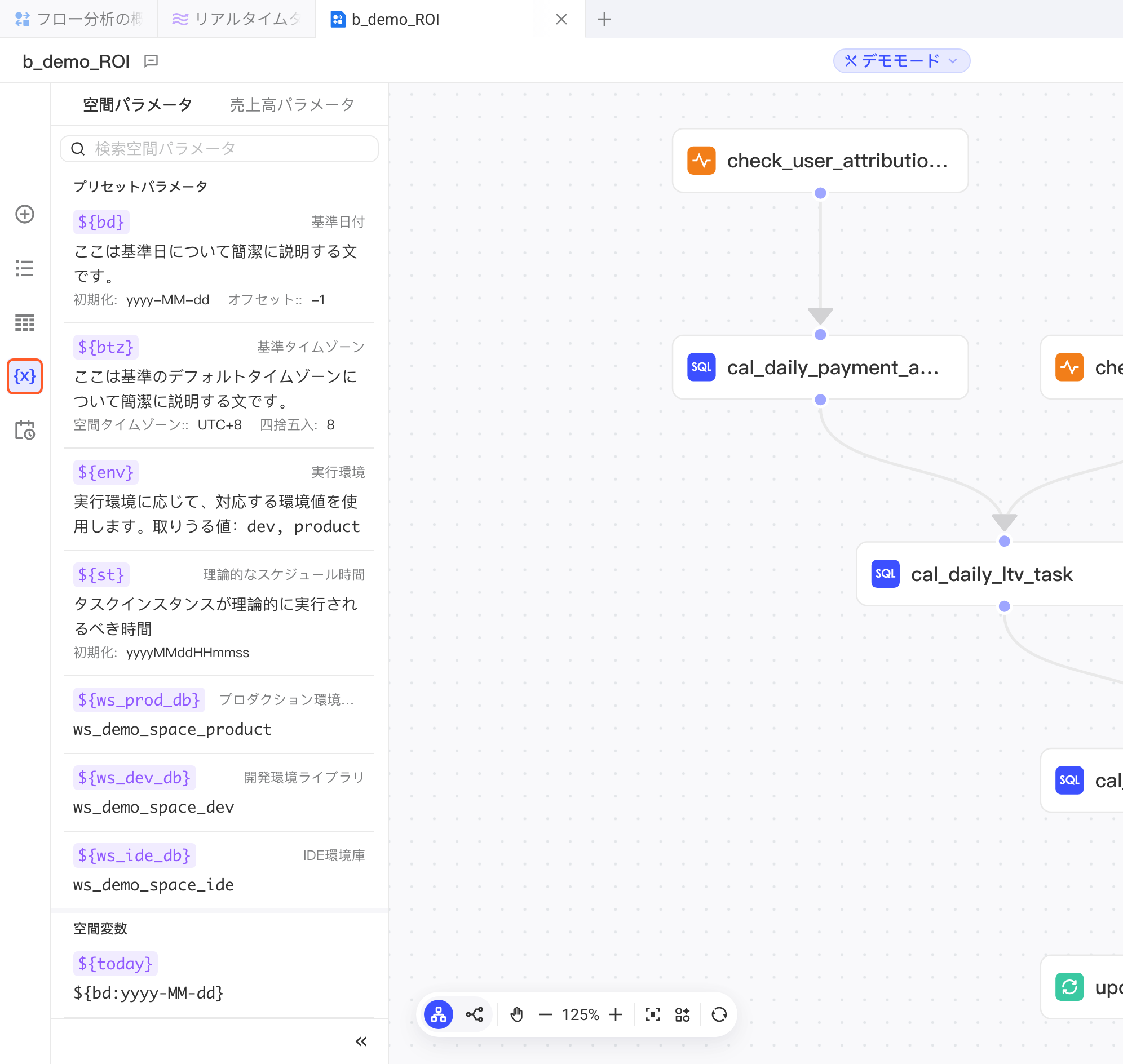Click the bottom port of cal_daily_ltv_task node
This screenshot has width=1123, height=1064.
tap(1005, 606)
